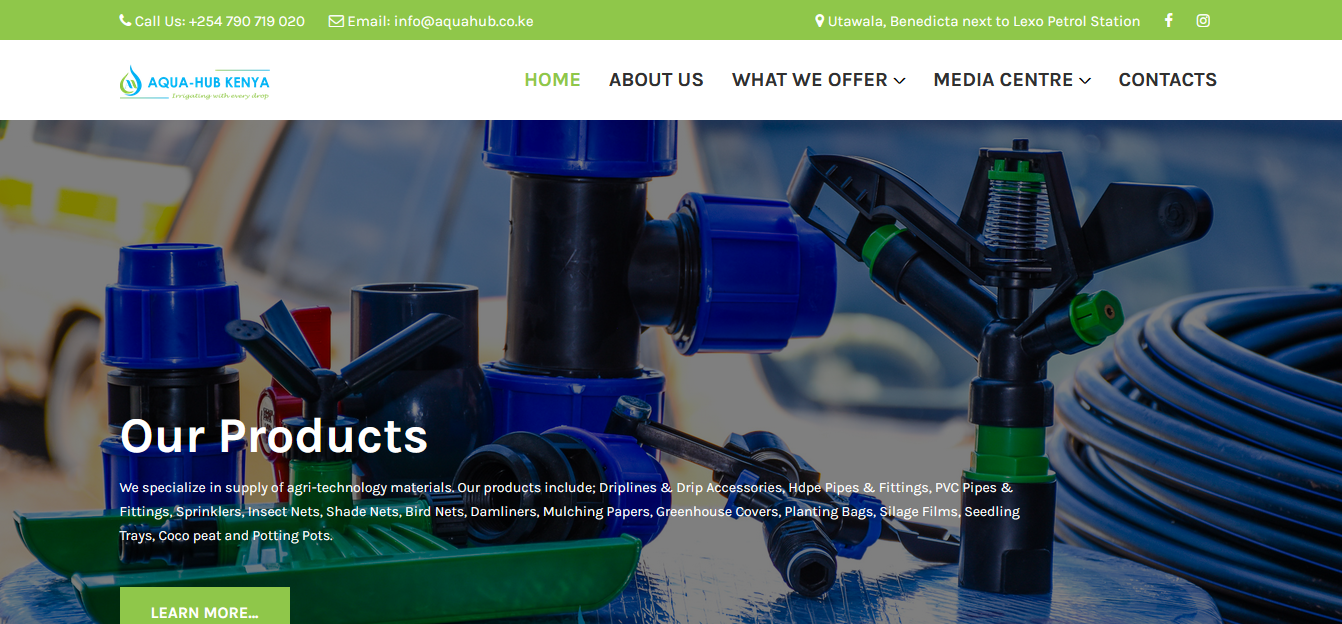Image resolution: width=1342 pixels, height=624 pixels.
Task: Click the Our Products slide heading
Action: [274, 436]
